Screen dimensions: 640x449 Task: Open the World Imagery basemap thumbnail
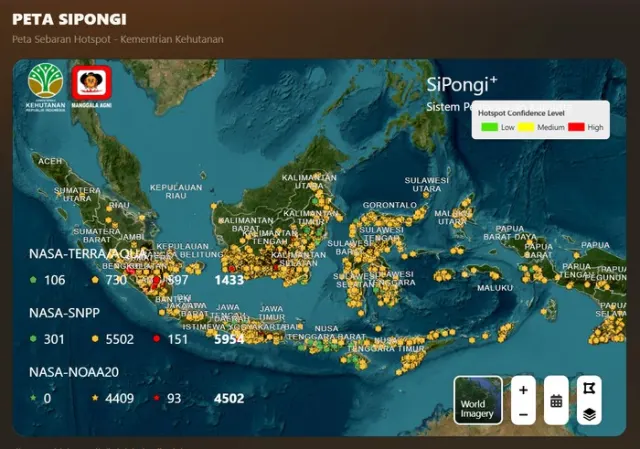coord(478,400)
